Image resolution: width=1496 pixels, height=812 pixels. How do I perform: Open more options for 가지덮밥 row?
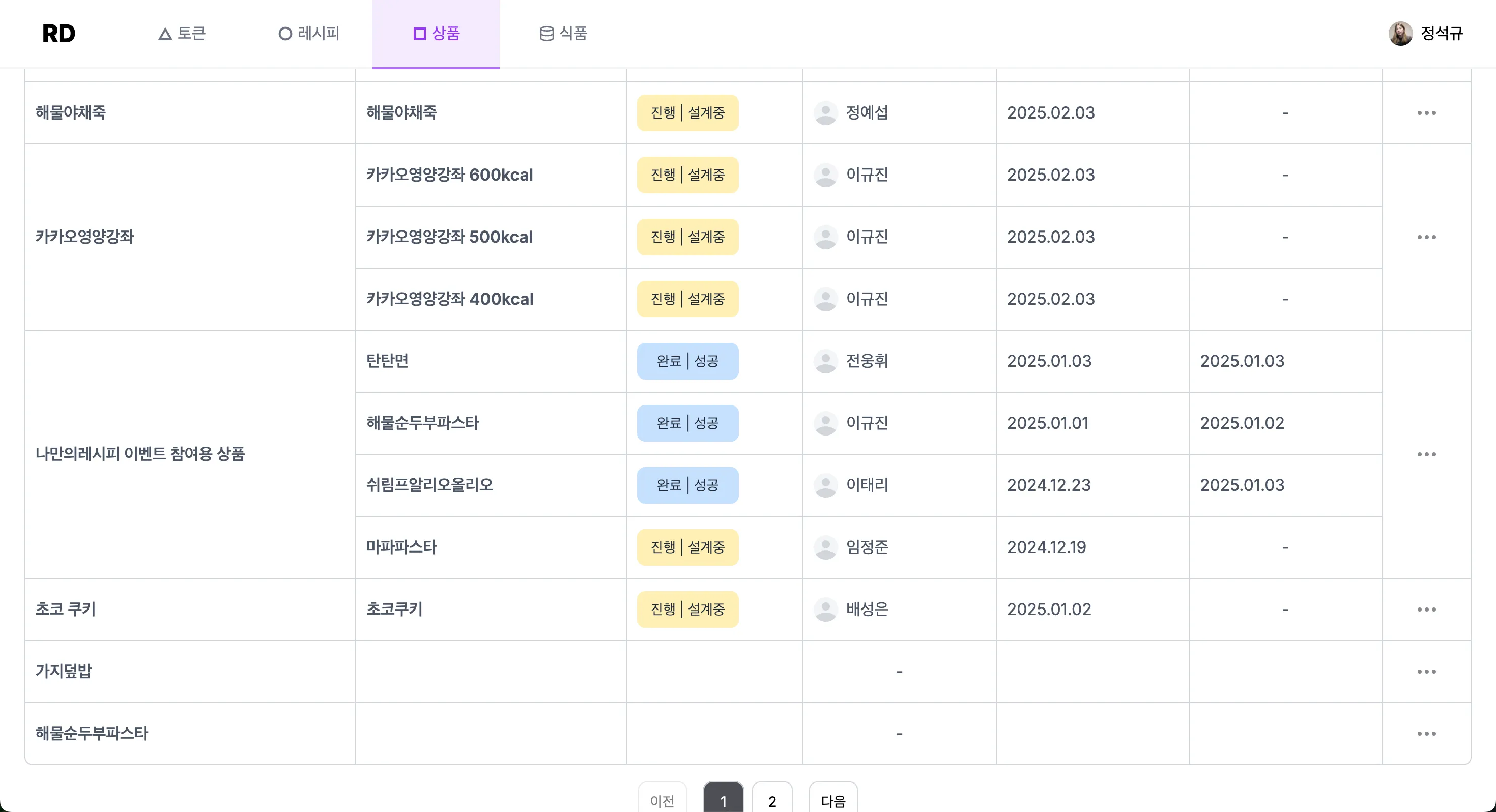tap(1426, 672)
